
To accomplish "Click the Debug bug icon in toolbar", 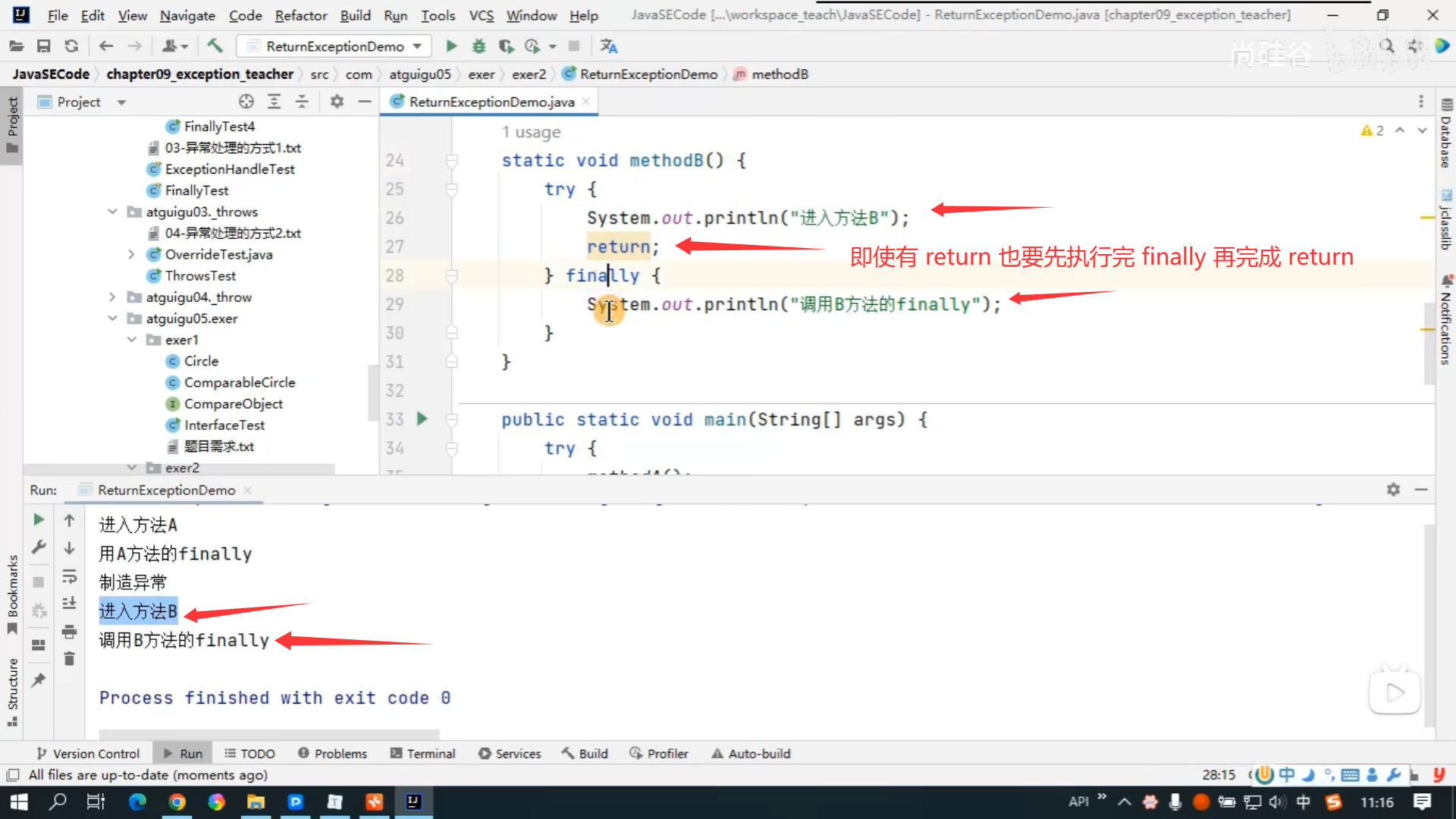I will coord(479,46).
